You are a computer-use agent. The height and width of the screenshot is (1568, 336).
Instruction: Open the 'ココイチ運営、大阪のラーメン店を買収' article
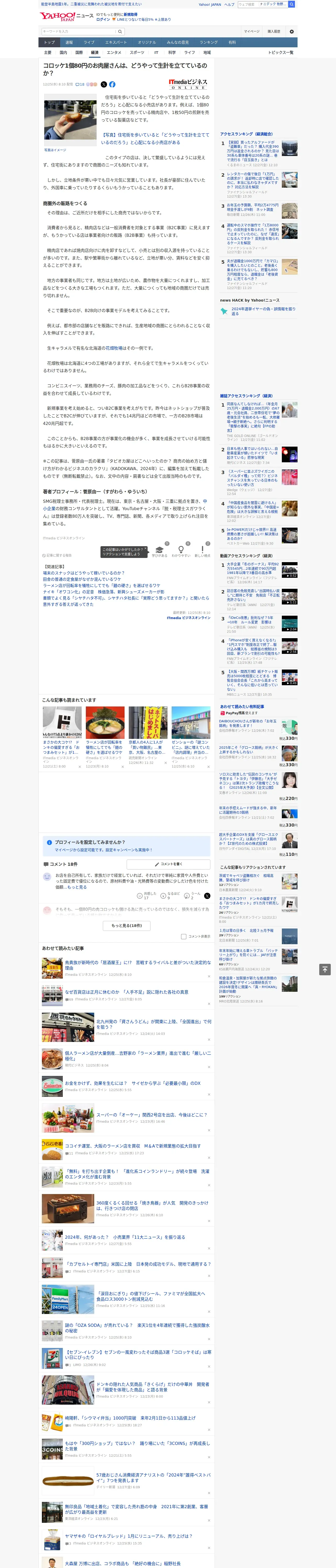(x=132, y=1146)
